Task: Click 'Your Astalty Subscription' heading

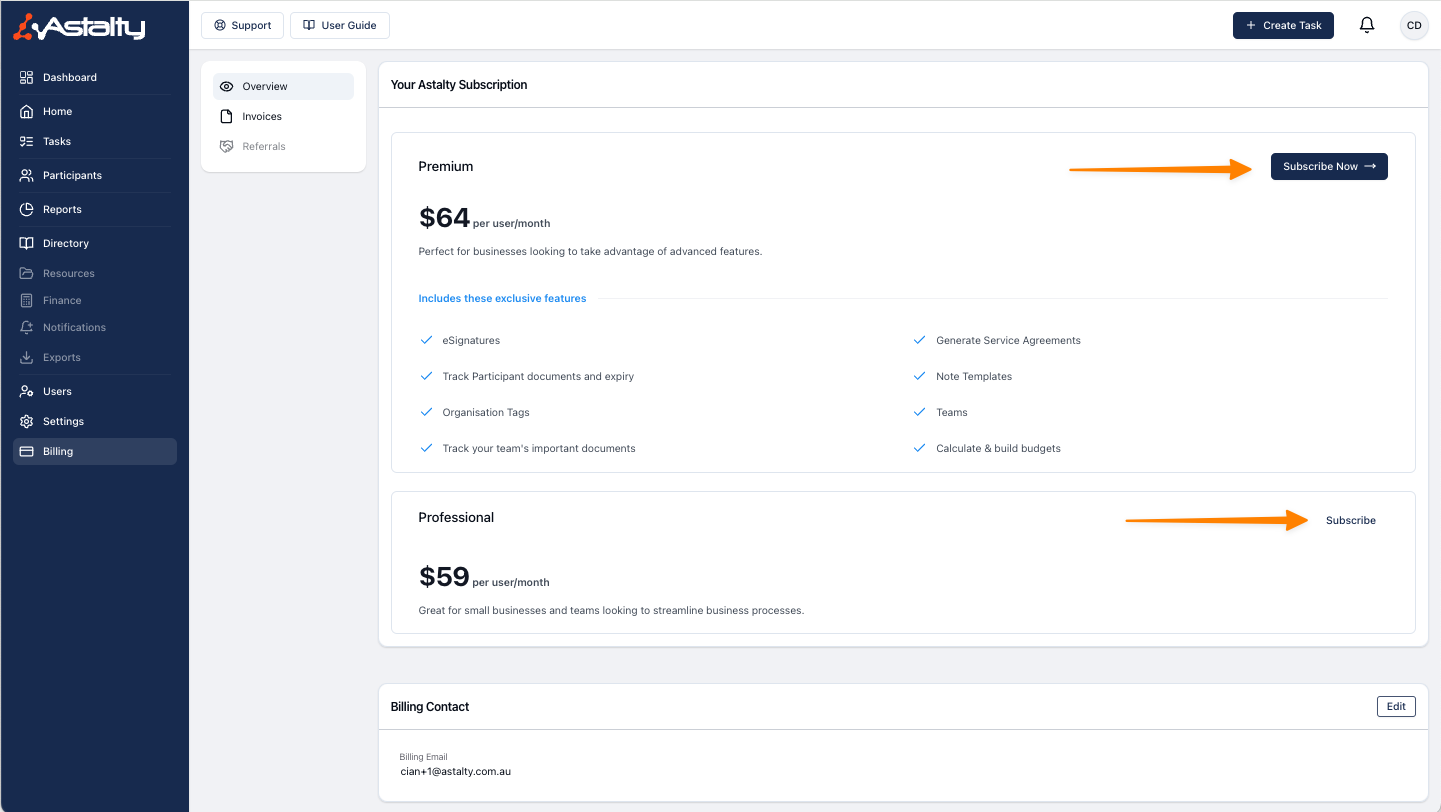Action: click(459, 85)
